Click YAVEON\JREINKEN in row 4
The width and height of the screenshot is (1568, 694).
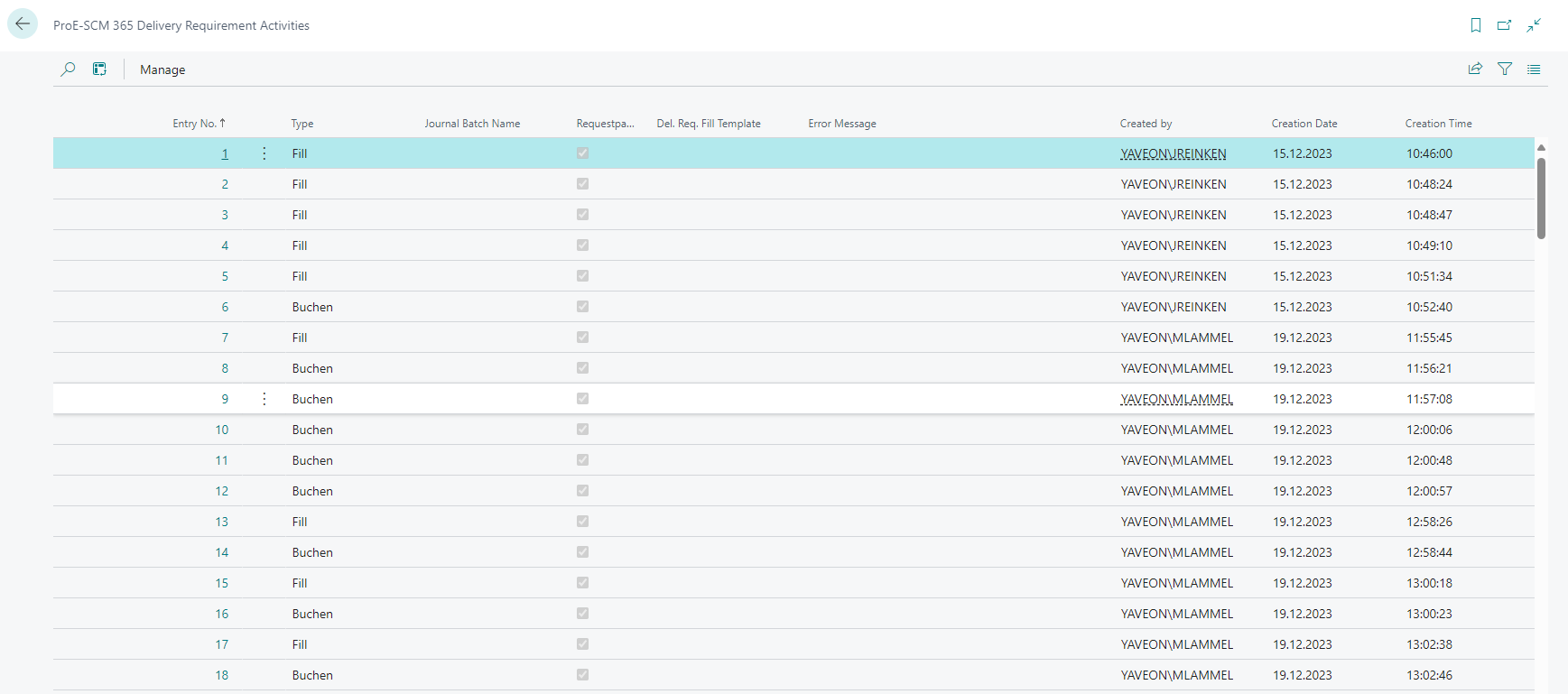[1174, 245]
